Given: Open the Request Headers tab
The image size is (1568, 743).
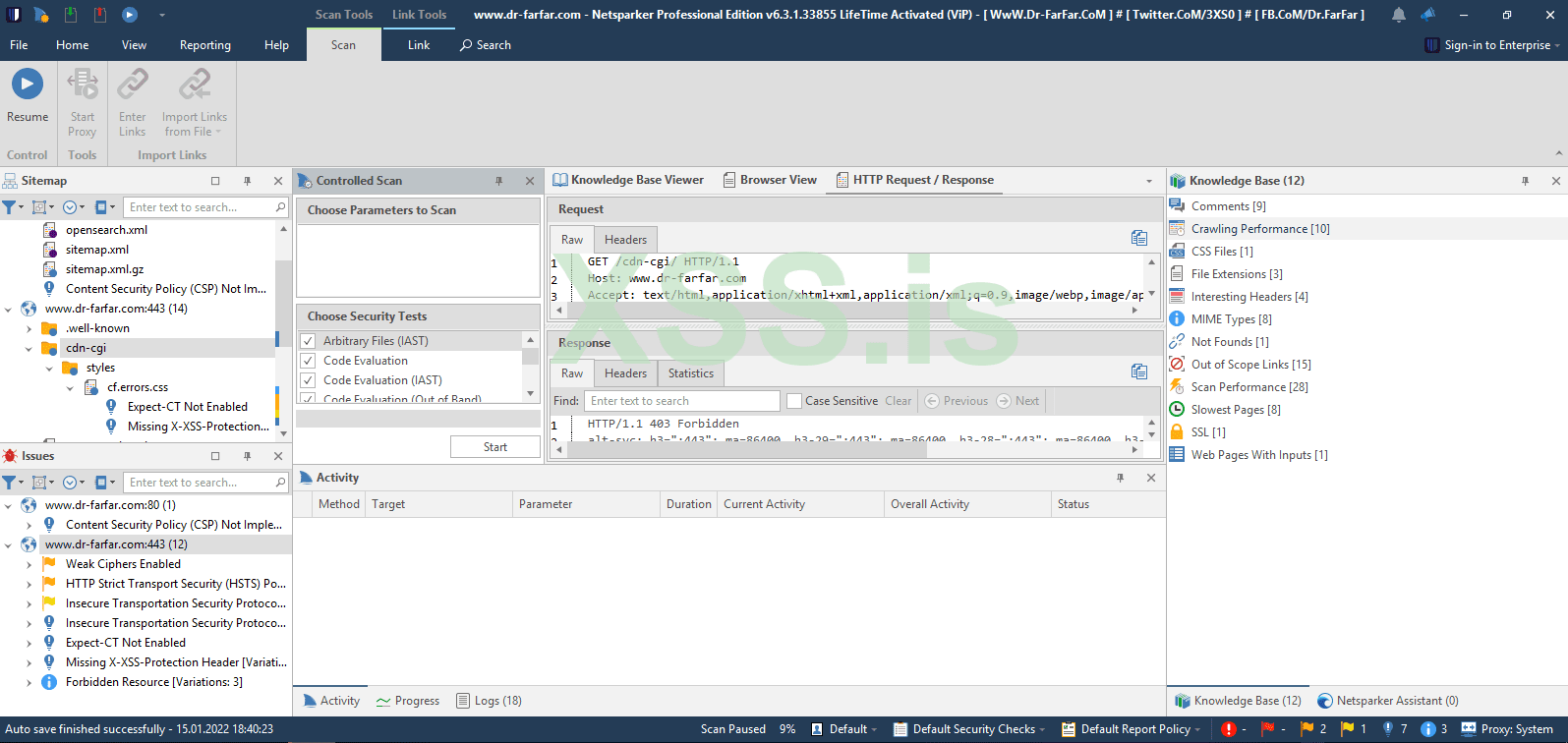Looking at the screenshot, I should pyautogui.click(x=625, y=240).
